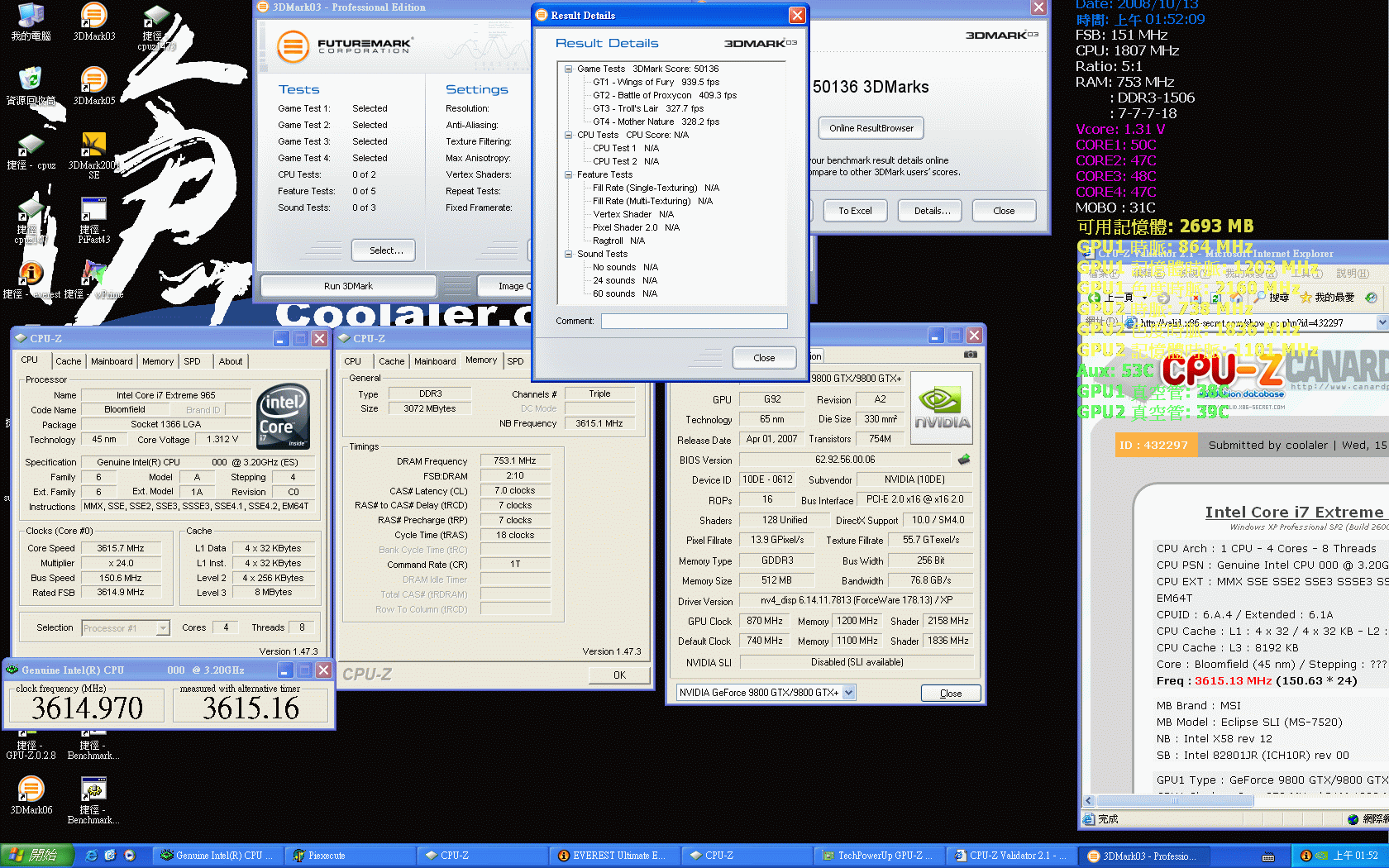Click the GPU-Z screenshot camera icon
The image size is (1389, 868).
coord(971,355)
